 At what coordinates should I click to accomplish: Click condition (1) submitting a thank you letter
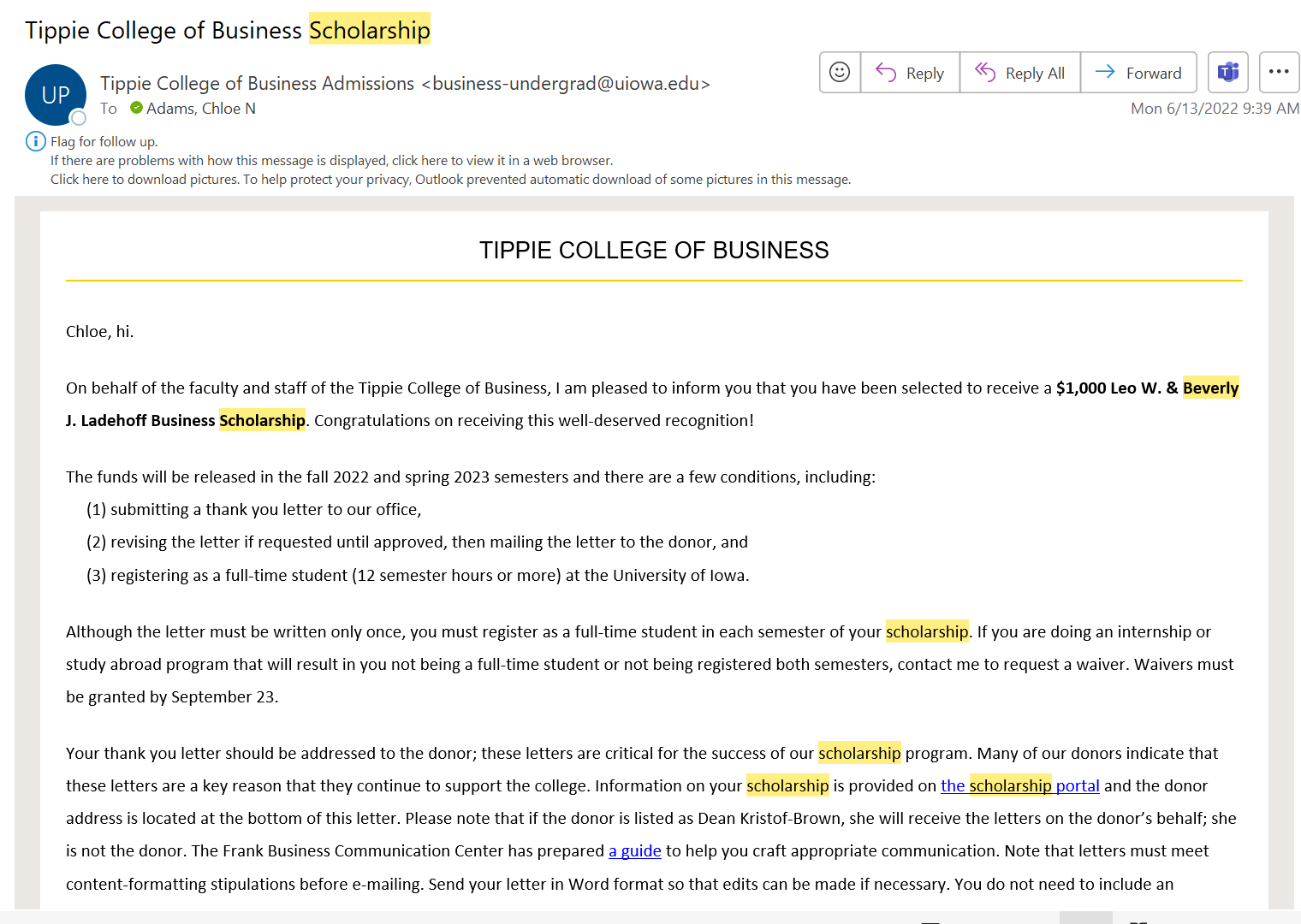click(254, 509)
